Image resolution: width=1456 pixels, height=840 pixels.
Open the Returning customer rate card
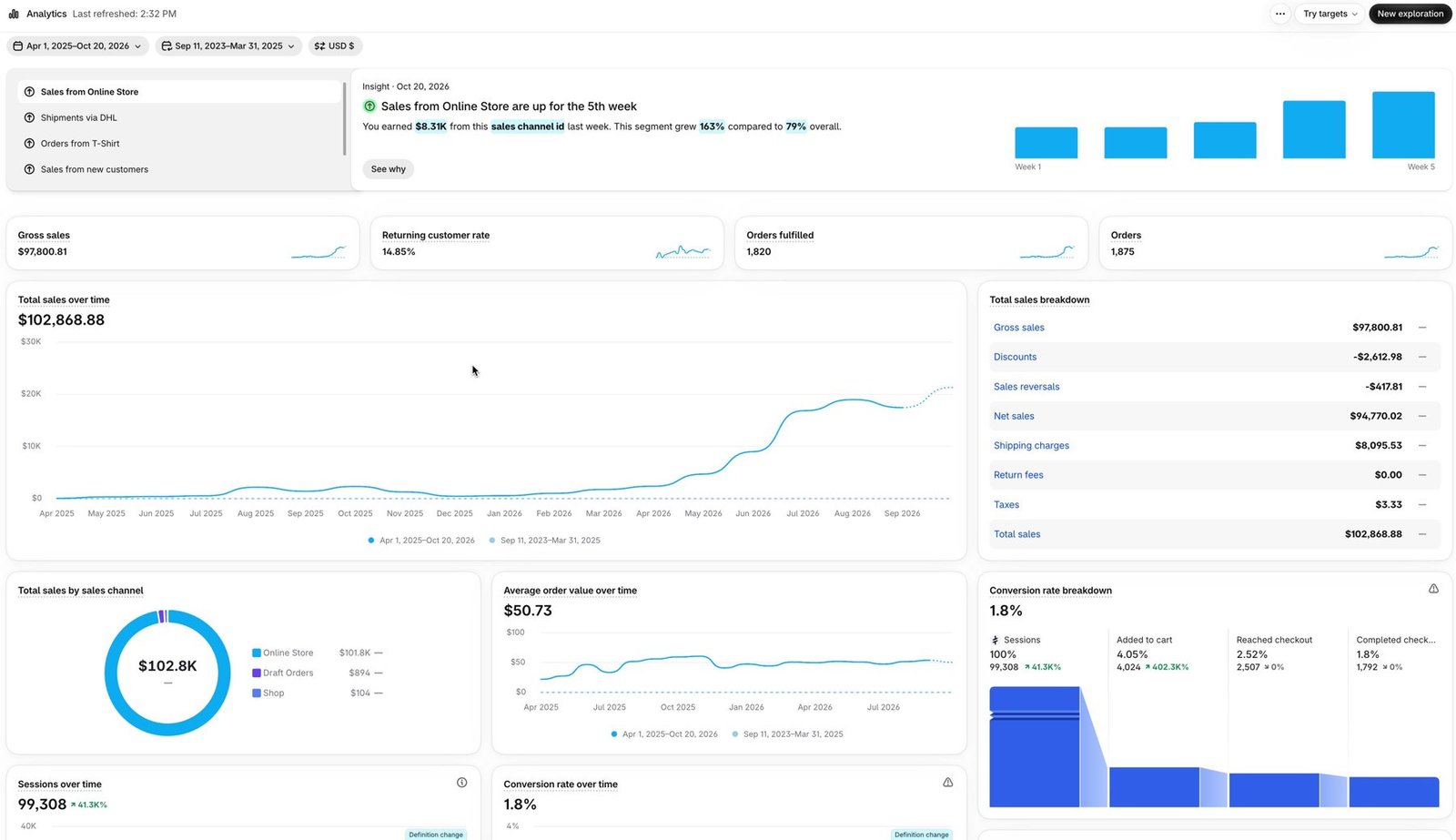[x=547, y=243]
